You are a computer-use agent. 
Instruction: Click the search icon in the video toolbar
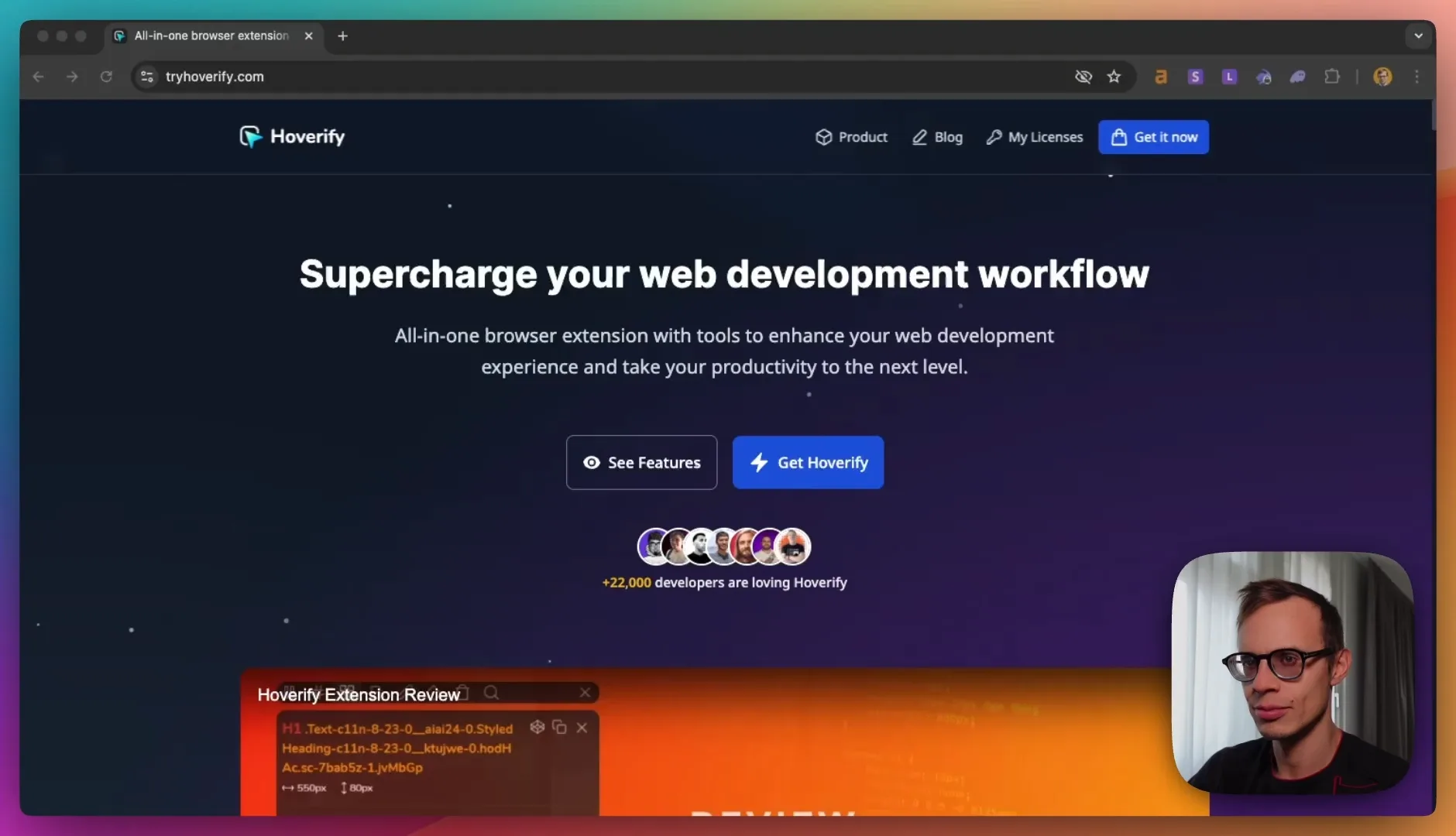(x=491, y=693)
